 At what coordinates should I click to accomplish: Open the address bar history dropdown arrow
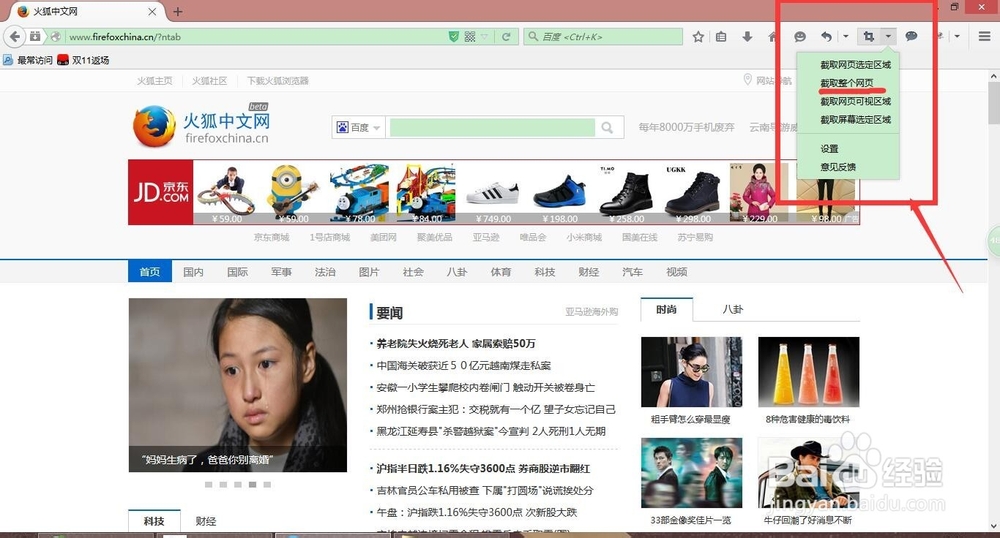(485, 37)
